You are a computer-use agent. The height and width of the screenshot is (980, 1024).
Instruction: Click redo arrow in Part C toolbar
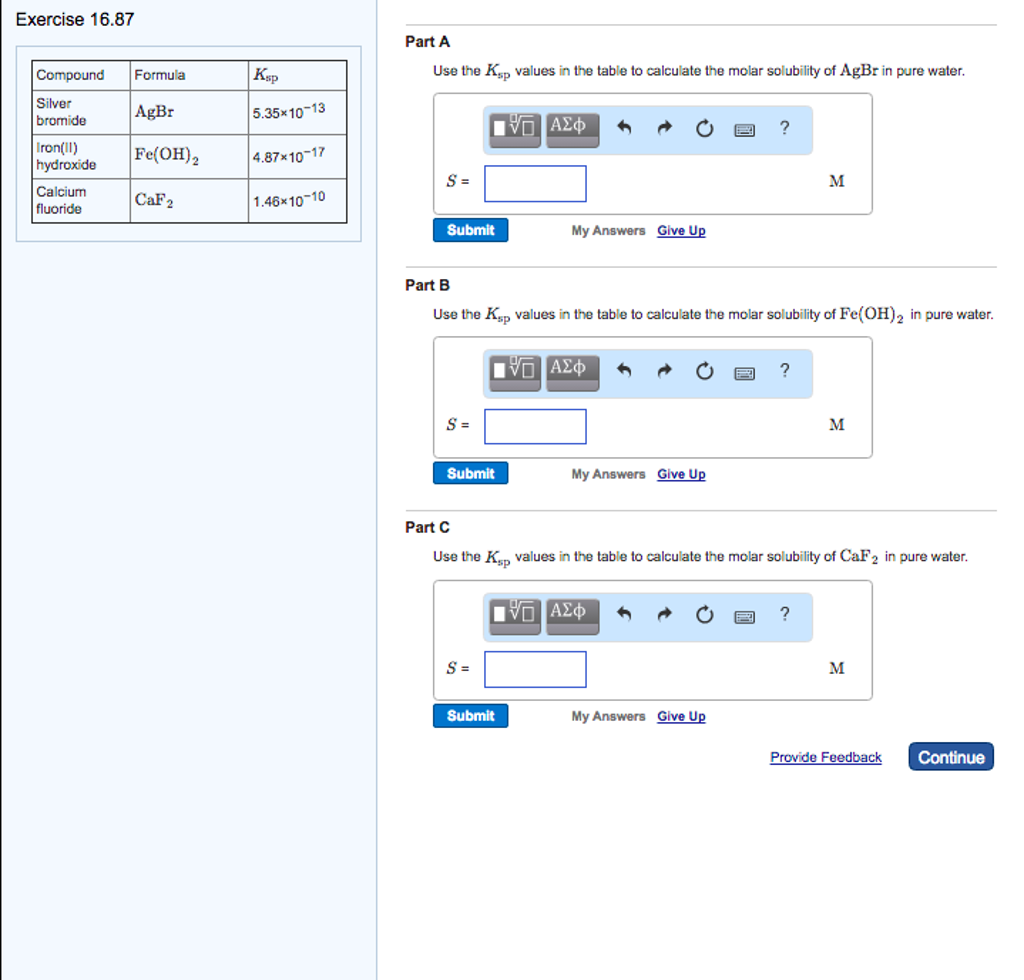point(664,614)
